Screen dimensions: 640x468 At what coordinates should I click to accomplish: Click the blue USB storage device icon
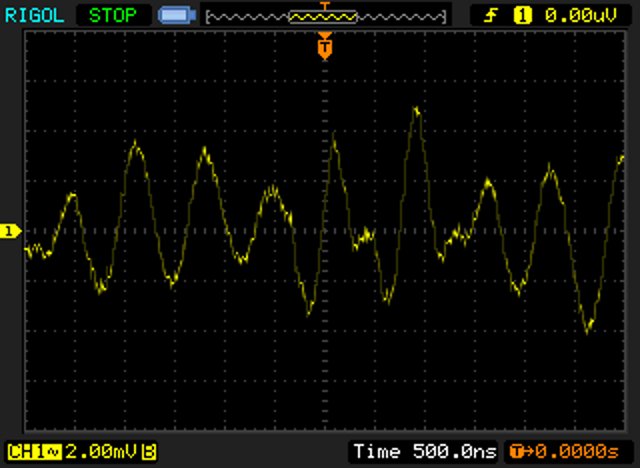tap(177, 16)
